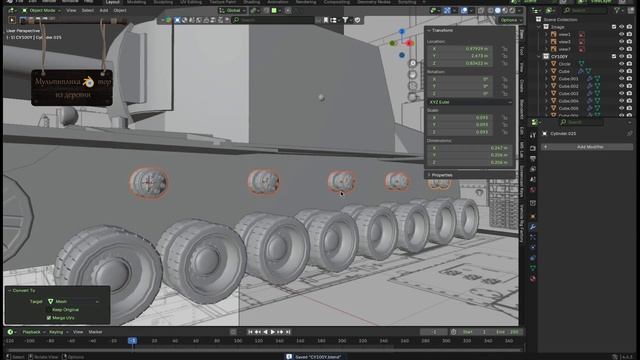Toggle perspective/orthographic grid icon
Viewport: 640px width, 360px height.
coord(413,97)
